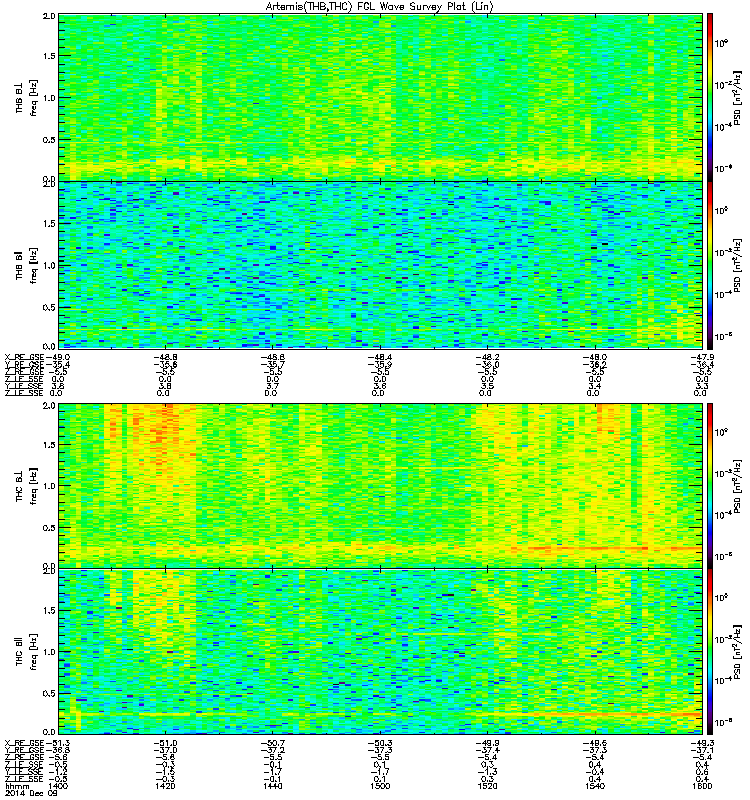The height and width of the screenshot is (800, 750).
Task: Click the 1440 time tick label
Action: pyautogui.click(x=272, y=786)
